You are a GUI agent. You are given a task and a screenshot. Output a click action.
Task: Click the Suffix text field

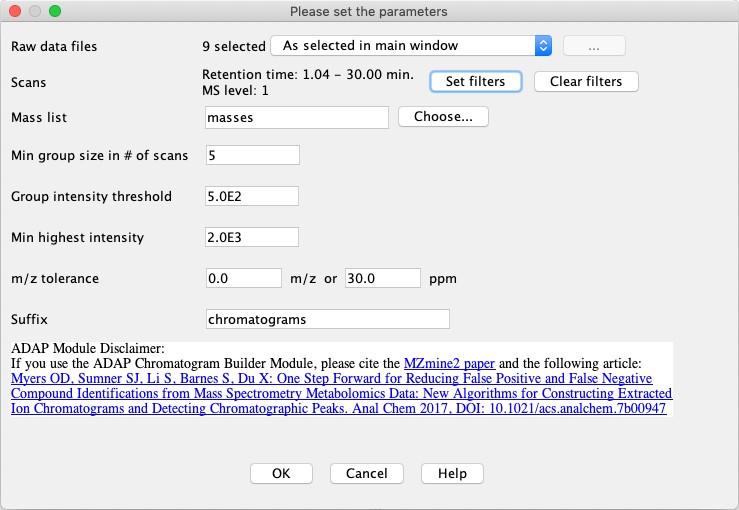(327, 319)
